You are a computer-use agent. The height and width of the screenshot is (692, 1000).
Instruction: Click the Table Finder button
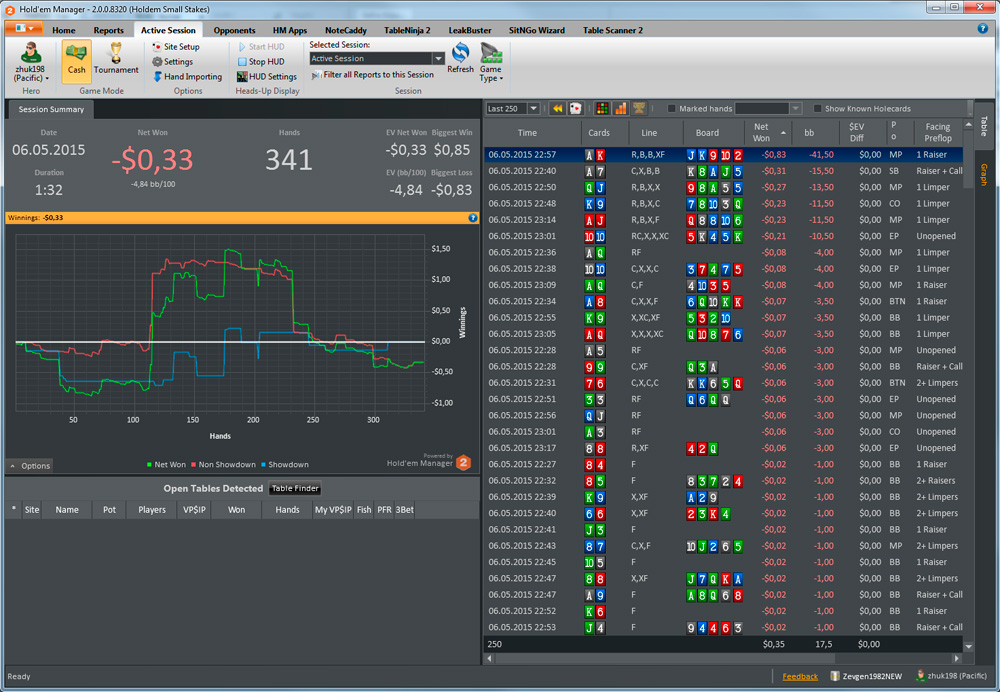tap(295, 489)
